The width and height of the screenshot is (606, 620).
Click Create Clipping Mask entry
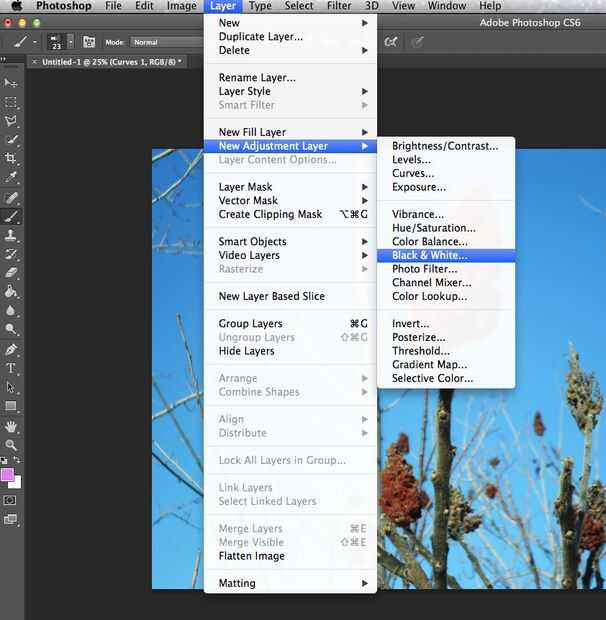point(290,214)
